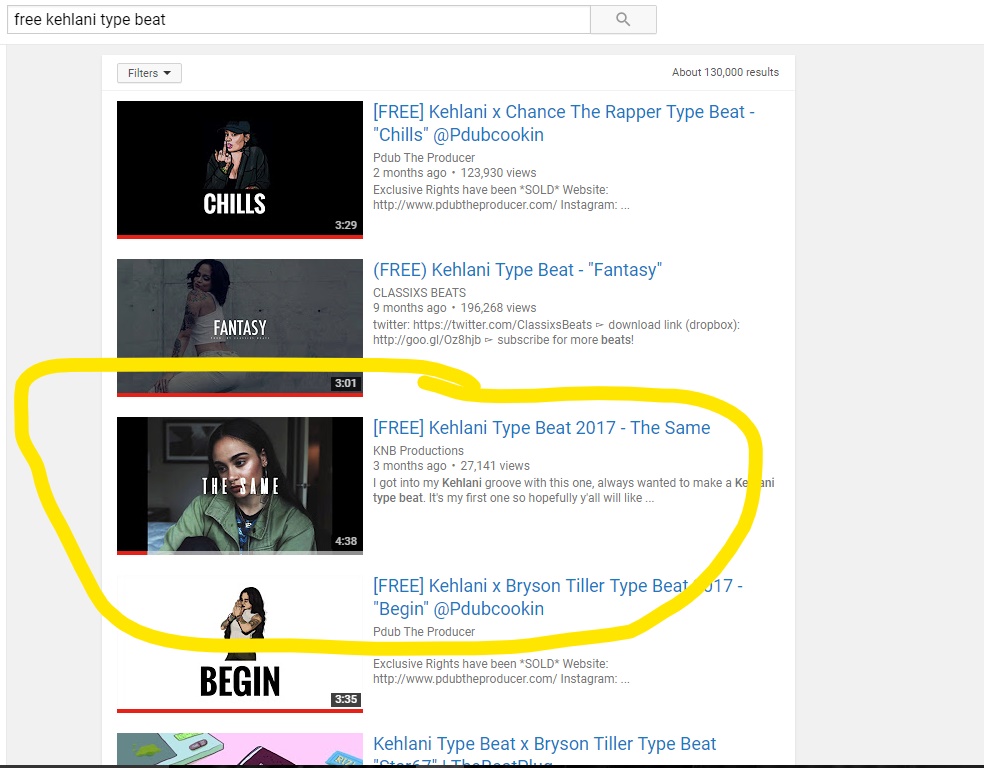Focus the search box containing 'free kehlani type beat'
This screenshot has width=984, height=768.
tap(299, 19)
